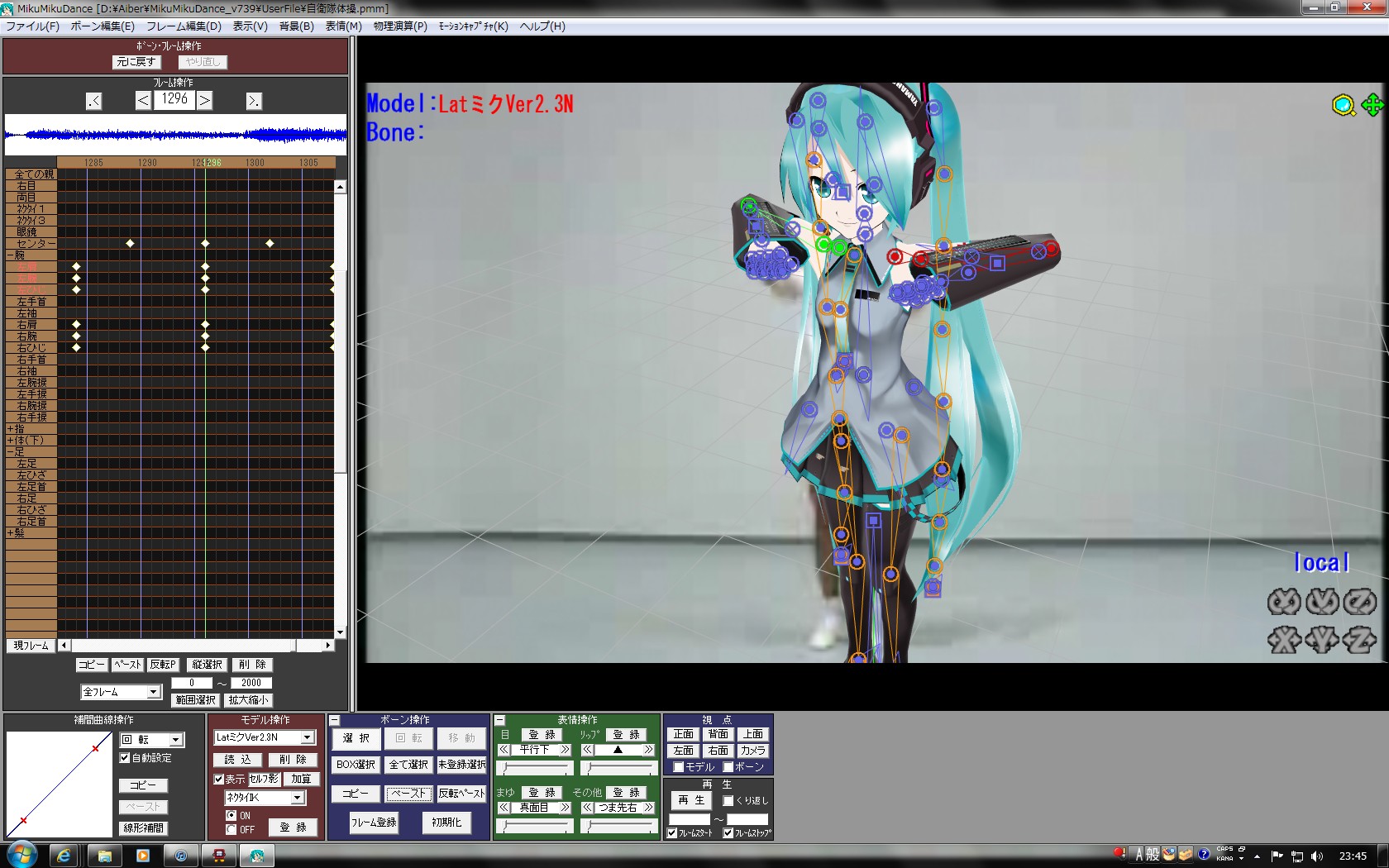Screen dimensions: 1389x868
Task: Click the volume icon in system tray
Action: [1317, 856]
